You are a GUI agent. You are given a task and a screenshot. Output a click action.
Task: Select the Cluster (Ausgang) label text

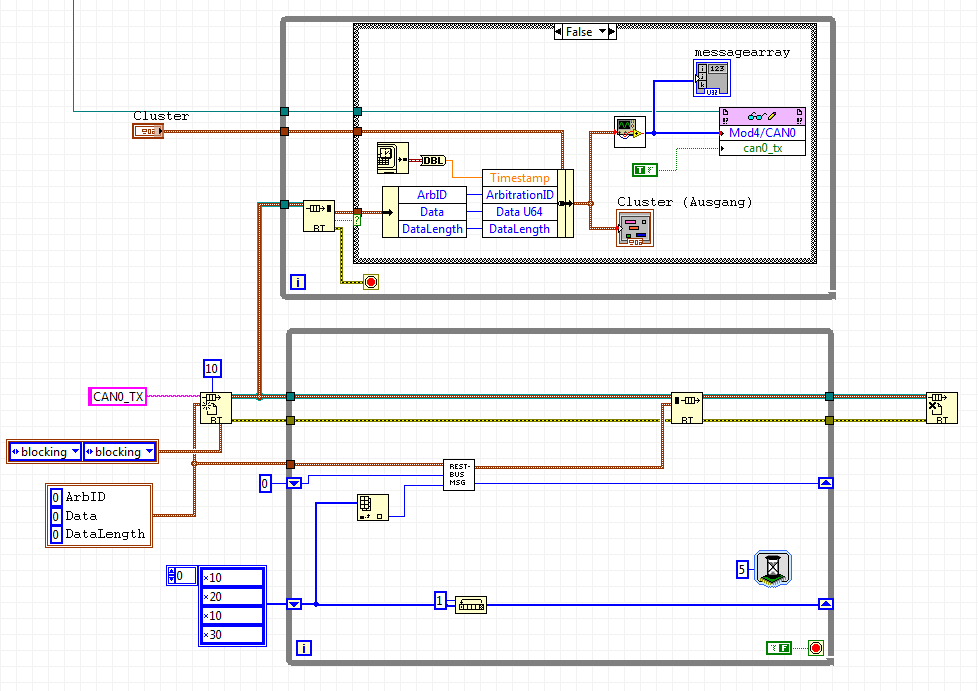[684, 202]
